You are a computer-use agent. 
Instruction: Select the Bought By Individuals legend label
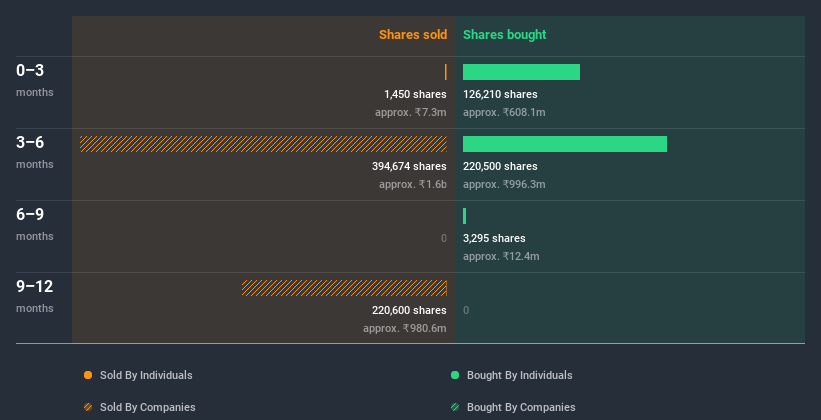(x=519, y=375)
